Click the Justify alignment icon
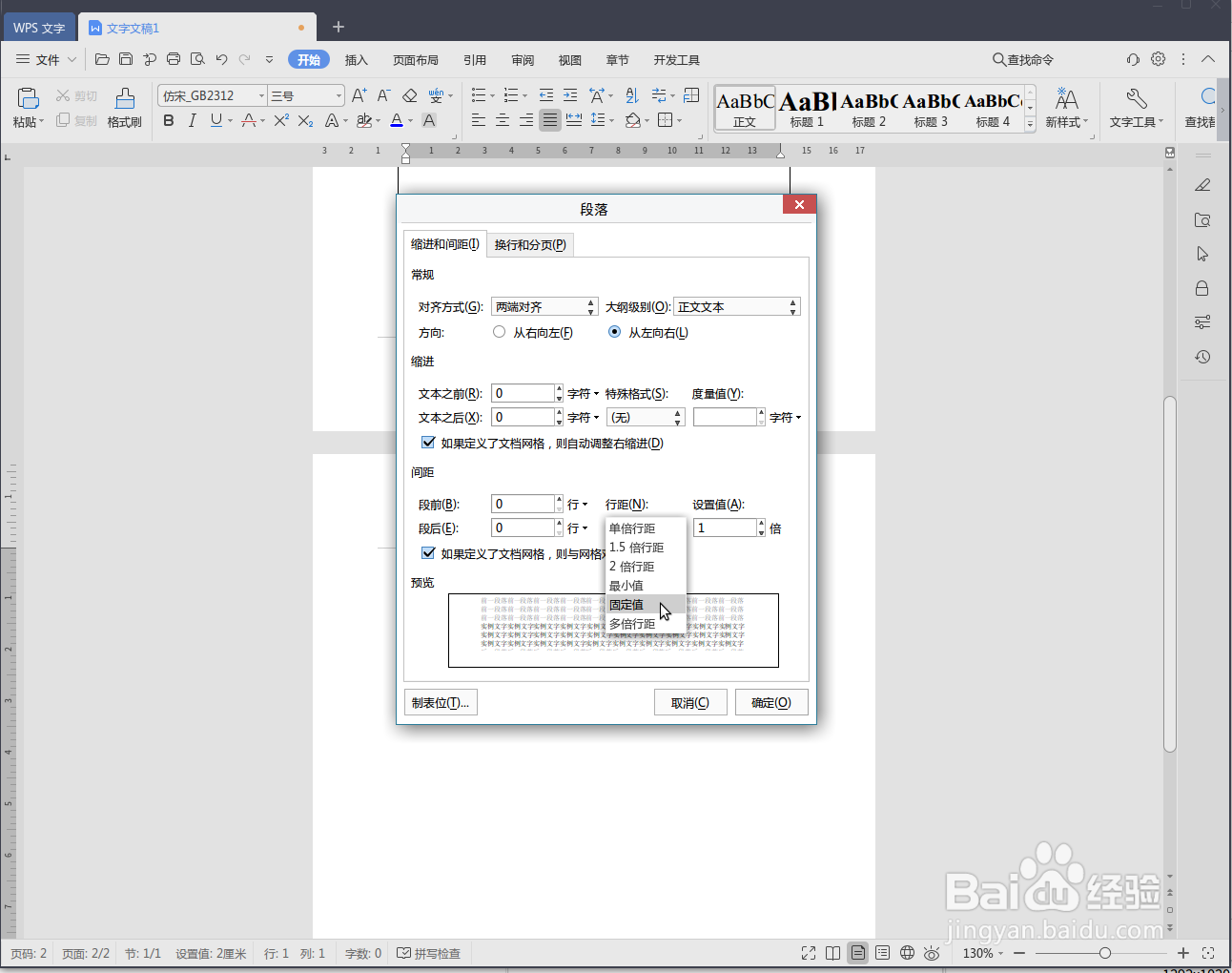The height and width of the screenshot is (973, 1232). pos(550,120)
